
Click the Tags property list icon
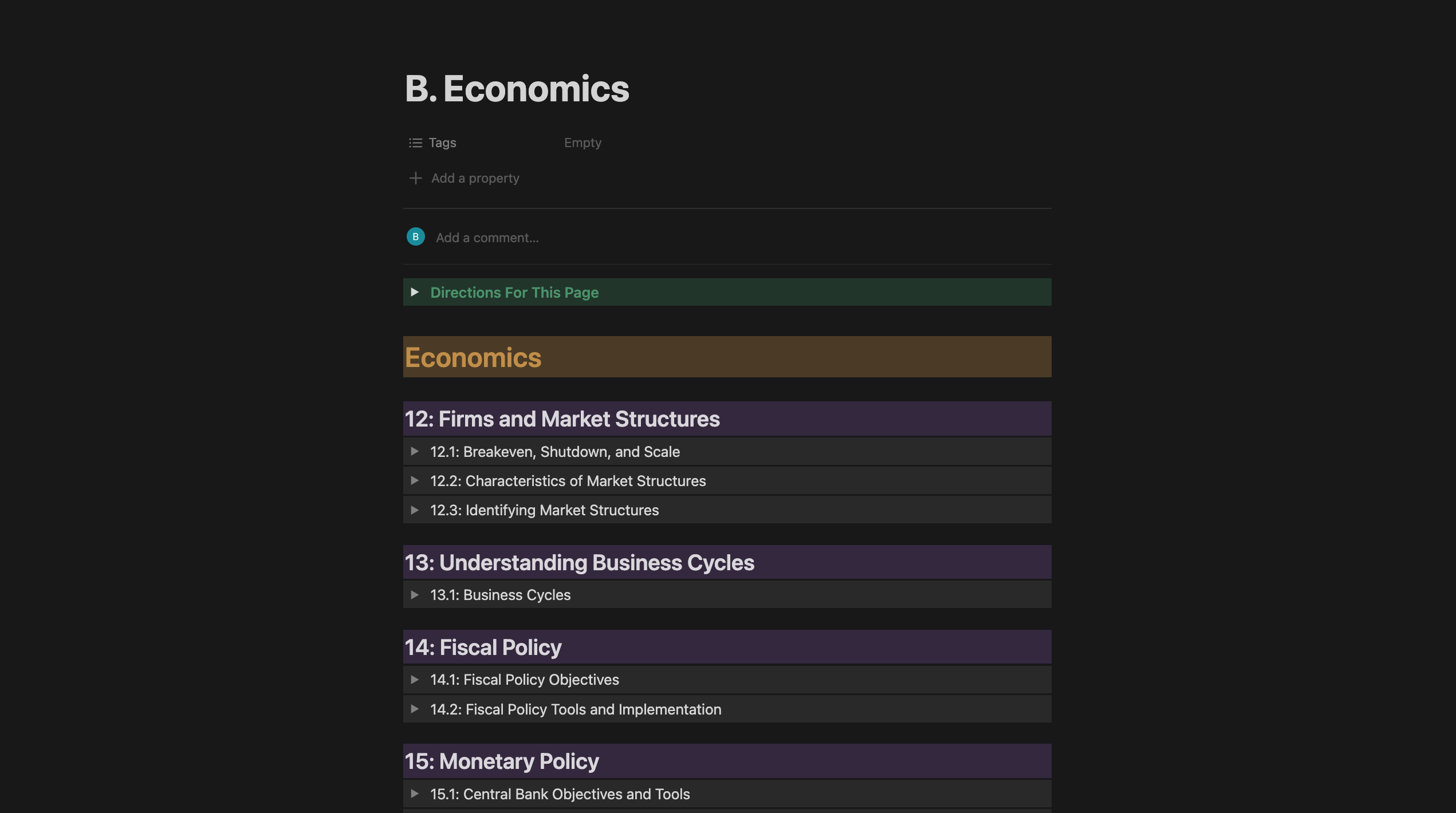(x=415, y=143)
